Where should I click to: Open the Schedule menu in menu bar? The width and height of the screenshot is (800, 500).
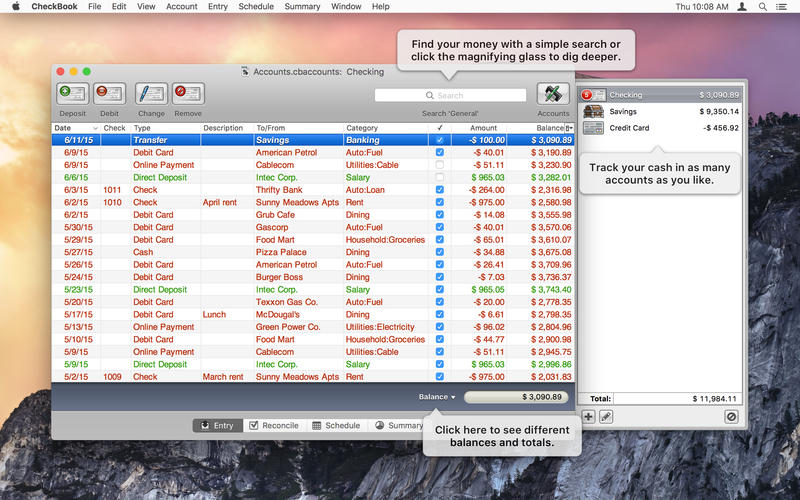[x=256, y=6]
